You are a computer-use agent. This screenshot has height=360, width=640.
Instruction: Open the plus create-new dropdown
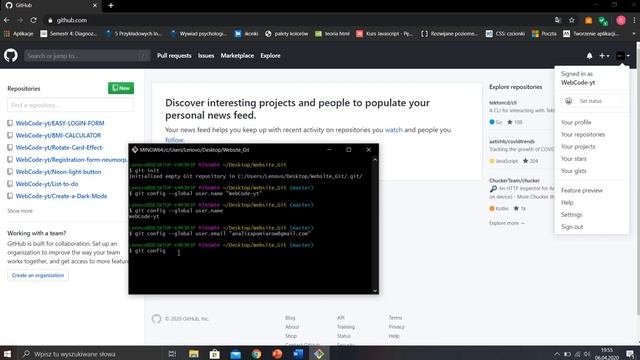604,56
